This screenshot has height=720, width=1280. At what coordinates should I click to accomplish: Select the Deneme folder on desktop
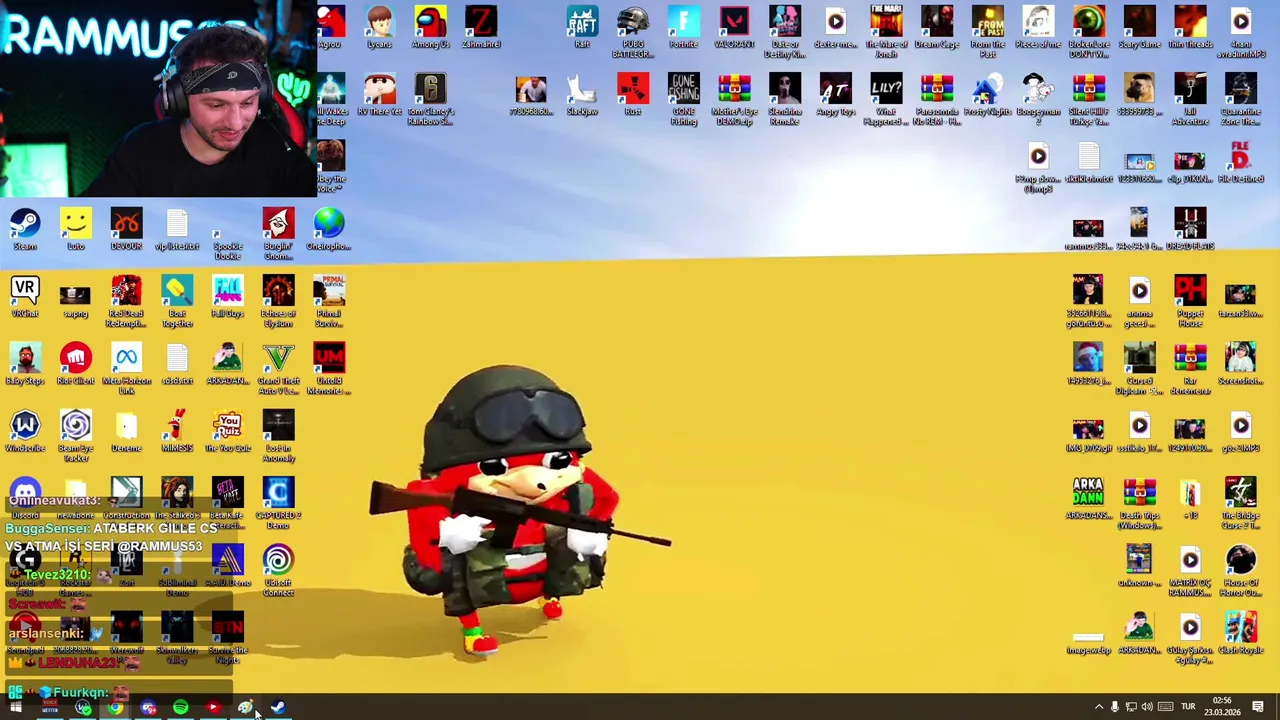click(126, 431)
